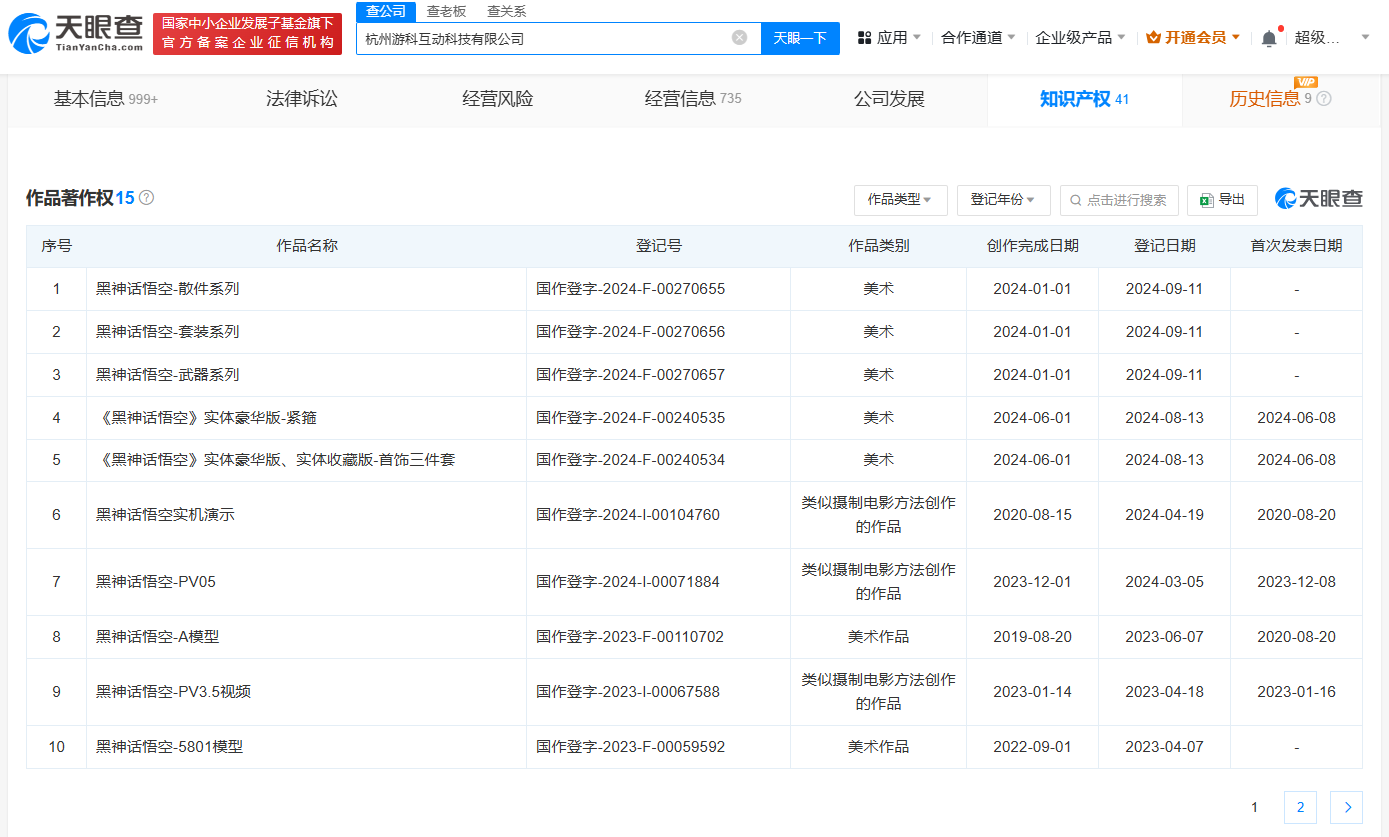Click the 天眼一下 search button

(800, 38)
